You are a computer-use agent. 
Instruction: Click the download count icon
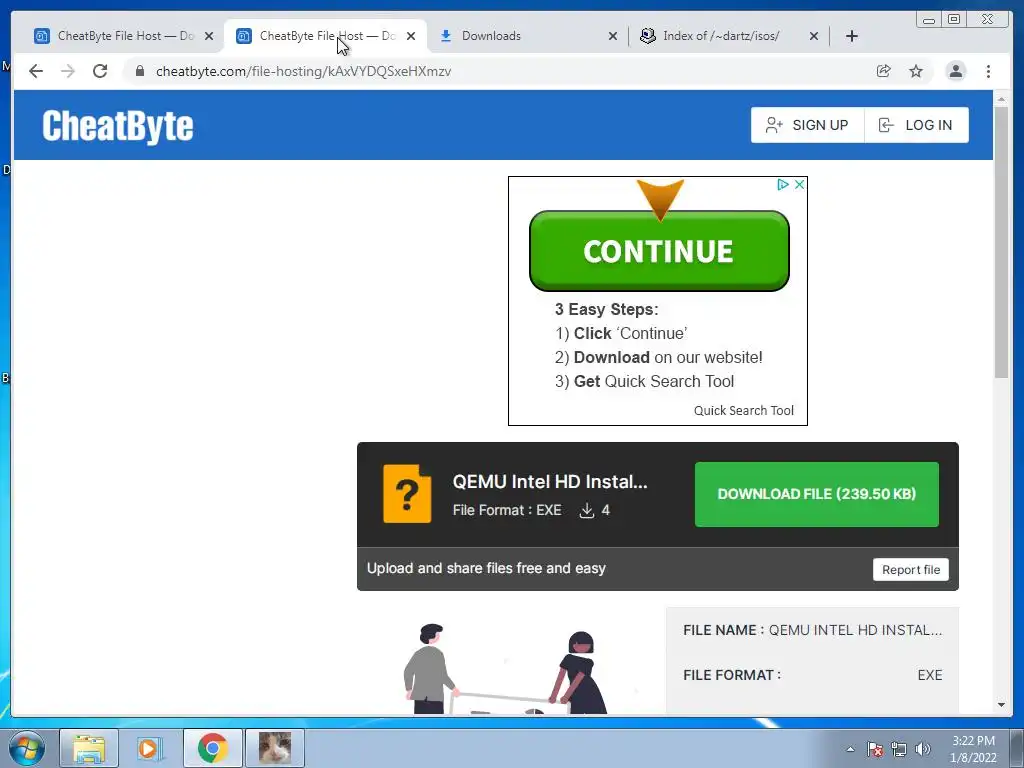586,510
